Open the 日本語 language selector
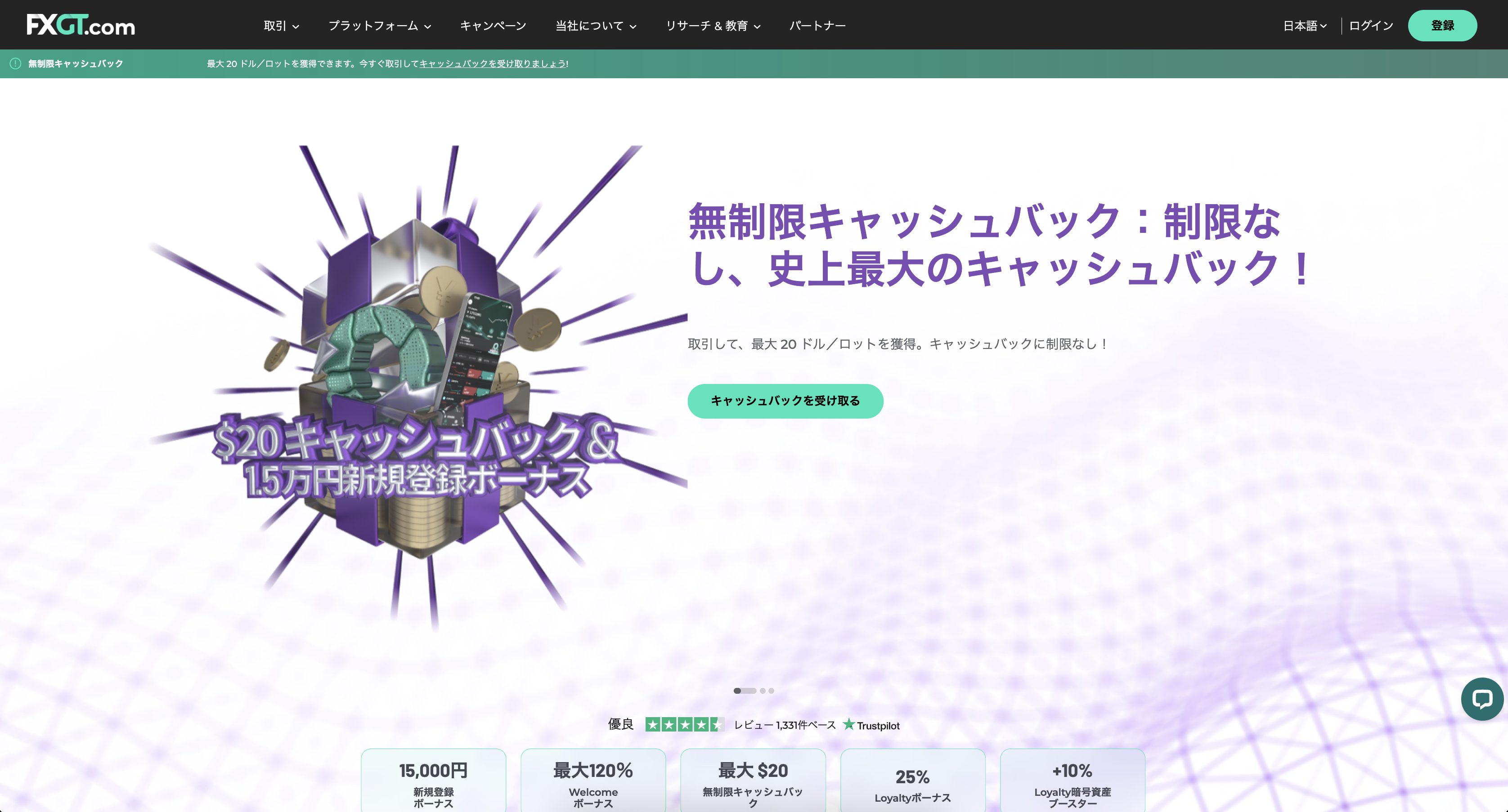 coord(1305,26)
